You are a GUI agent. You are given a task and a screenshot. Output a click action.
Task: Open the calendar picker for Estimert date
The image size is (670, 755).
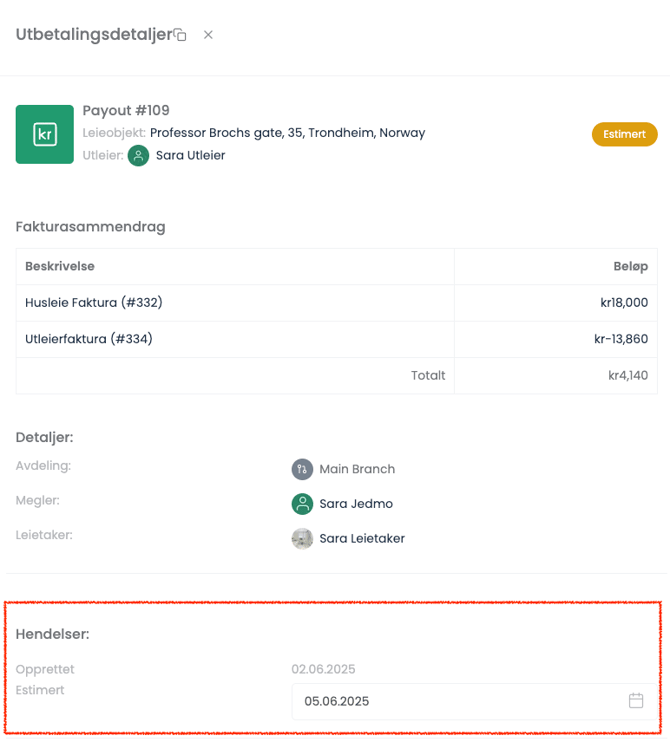tap(636, 701)
